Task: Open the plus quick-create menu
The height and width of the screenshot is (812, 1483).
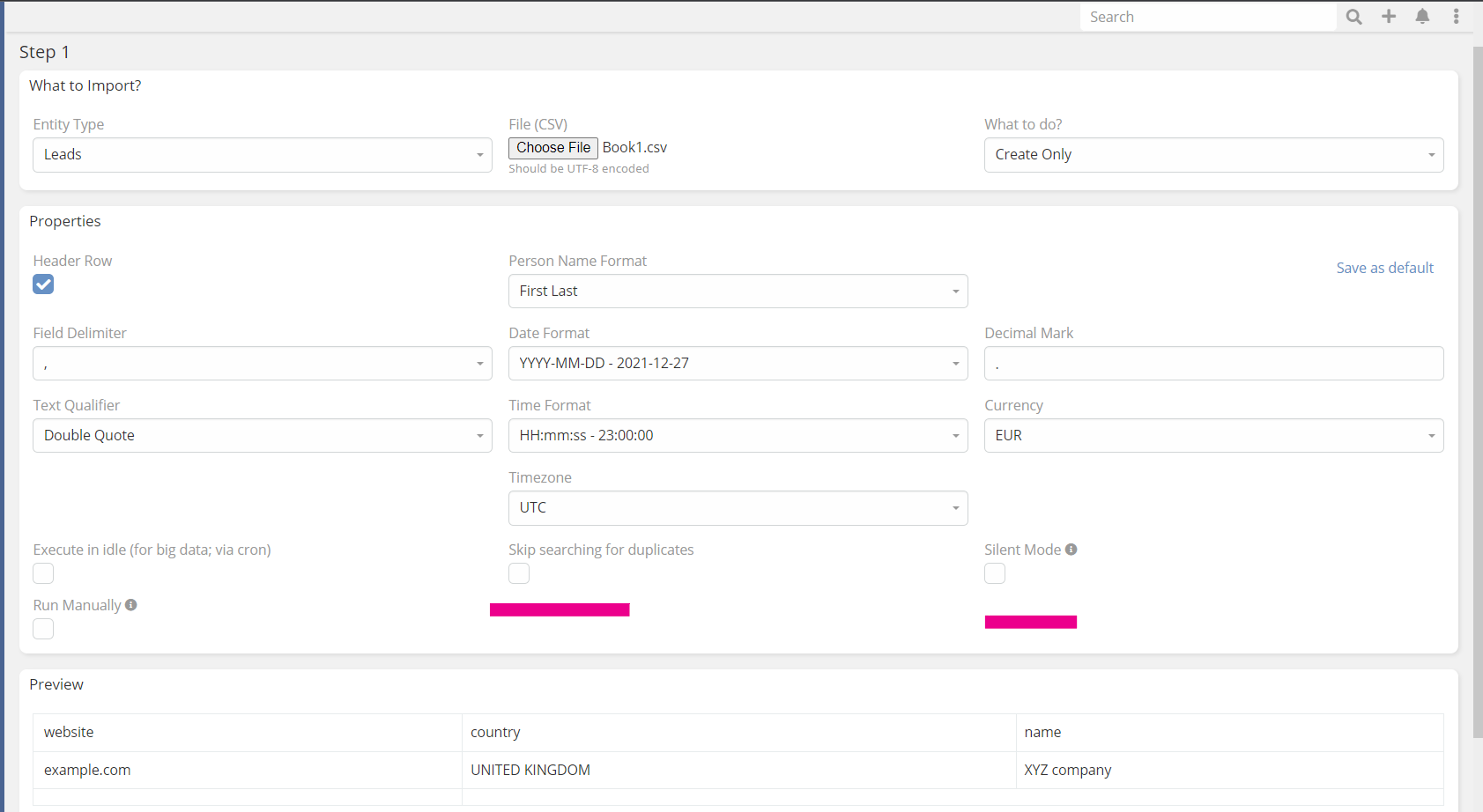Action: [1389, 16]
